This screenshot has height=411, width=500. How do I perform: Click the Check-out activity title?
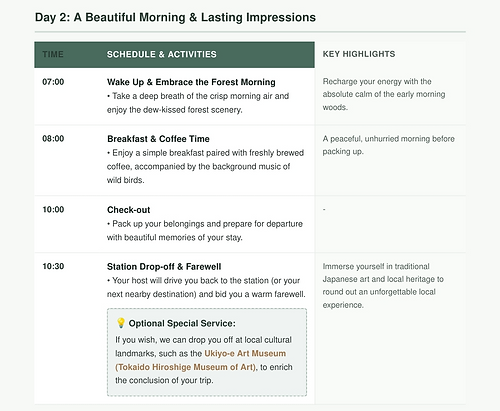[128, 210]
